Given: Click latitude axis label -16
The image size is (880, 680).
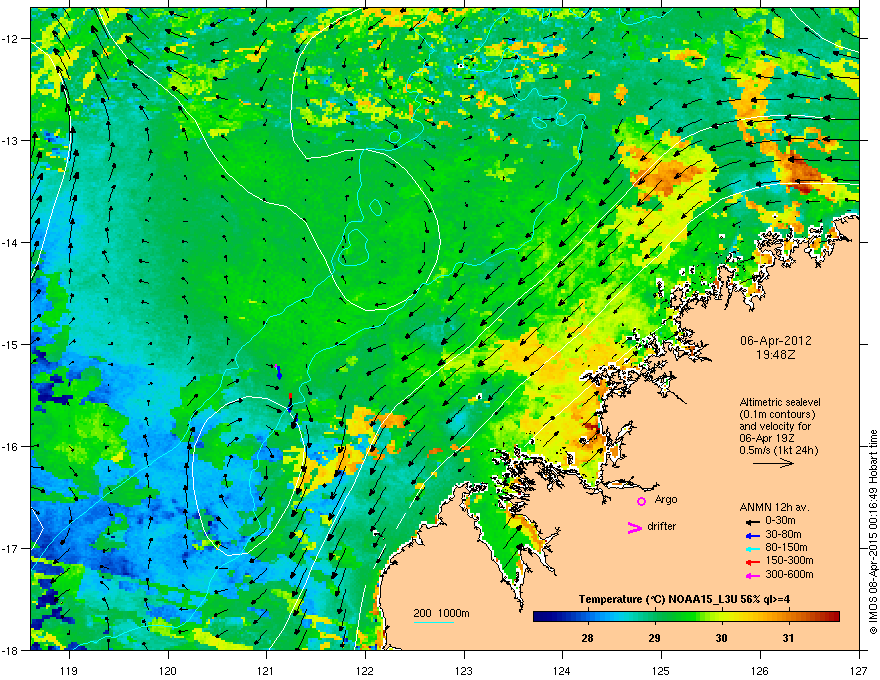Looking at the screenshot, I should tap(10, 447).
